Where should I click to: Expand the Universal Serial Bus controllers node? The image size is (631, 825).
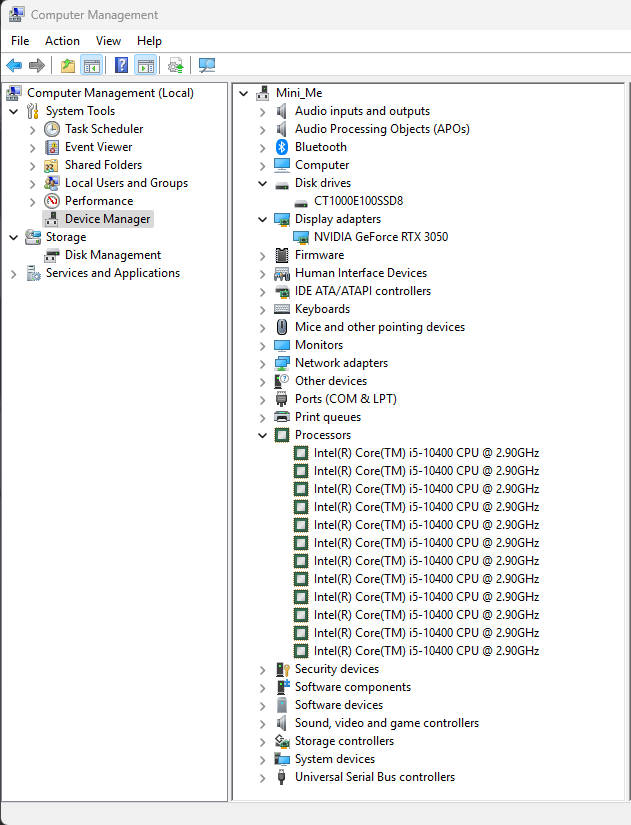pyautogui.click(x=263, y=777)
